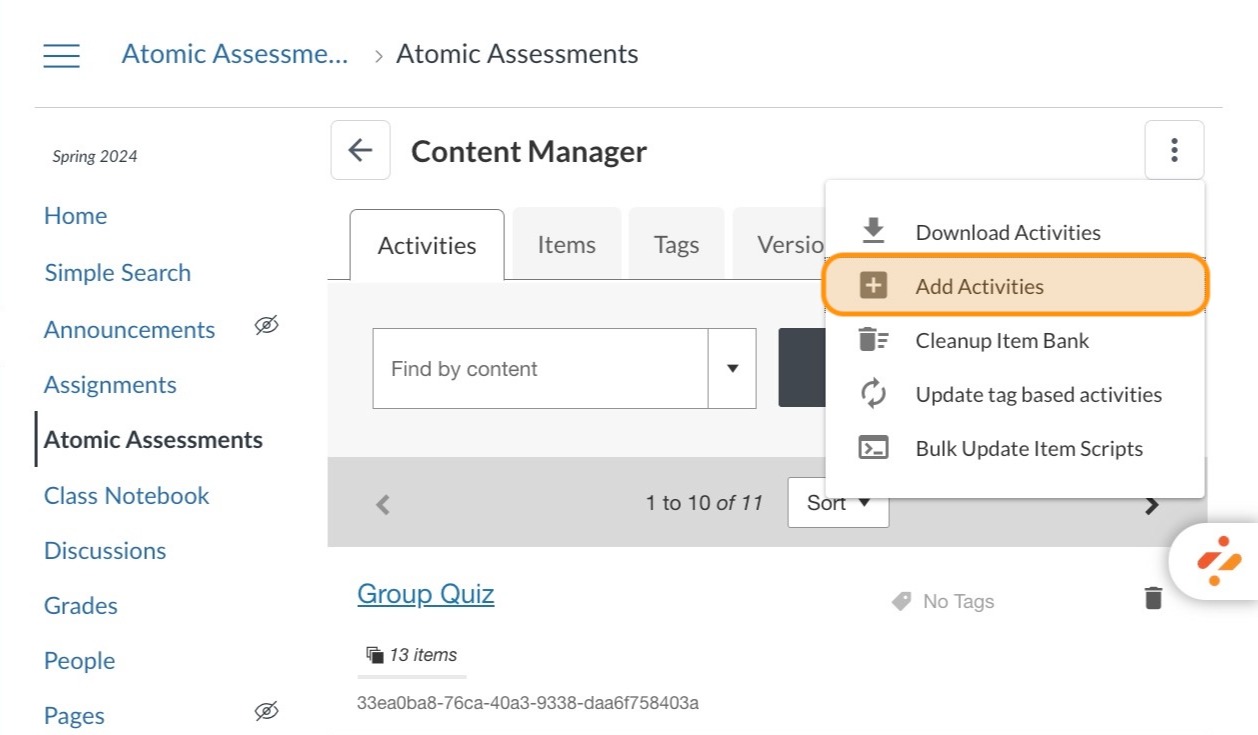Open Class Notebook link

127,496
